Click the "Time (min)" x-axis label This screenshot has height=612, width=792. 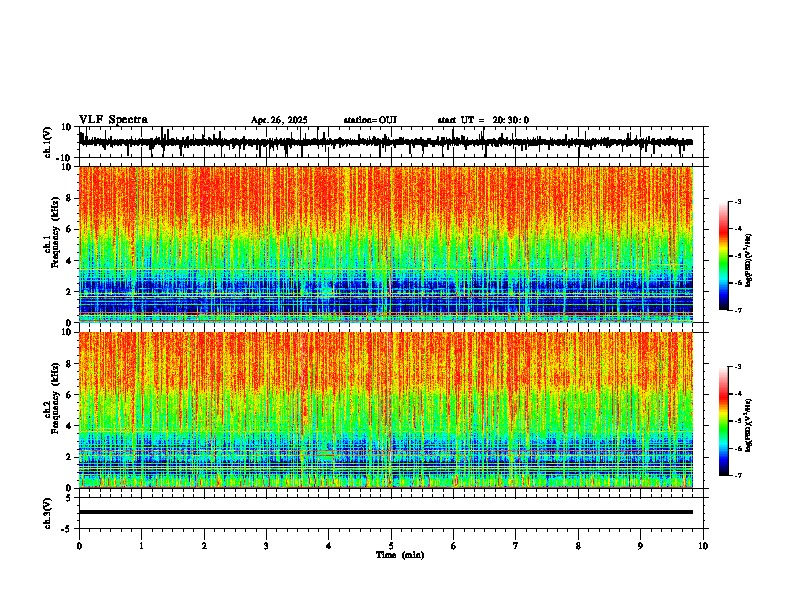pyautogui.click(x=400, y=555)
